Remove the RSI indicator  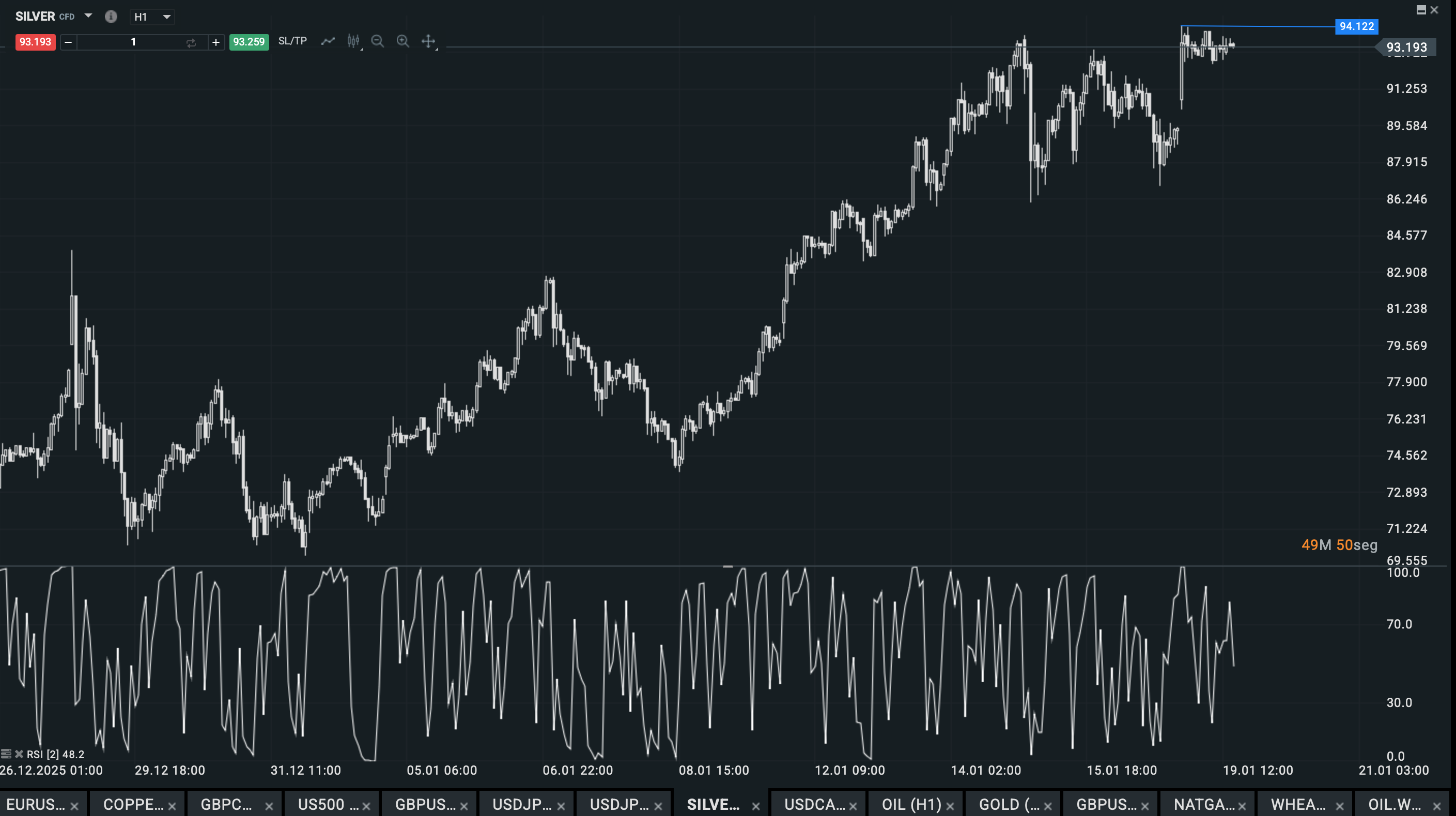19,754
